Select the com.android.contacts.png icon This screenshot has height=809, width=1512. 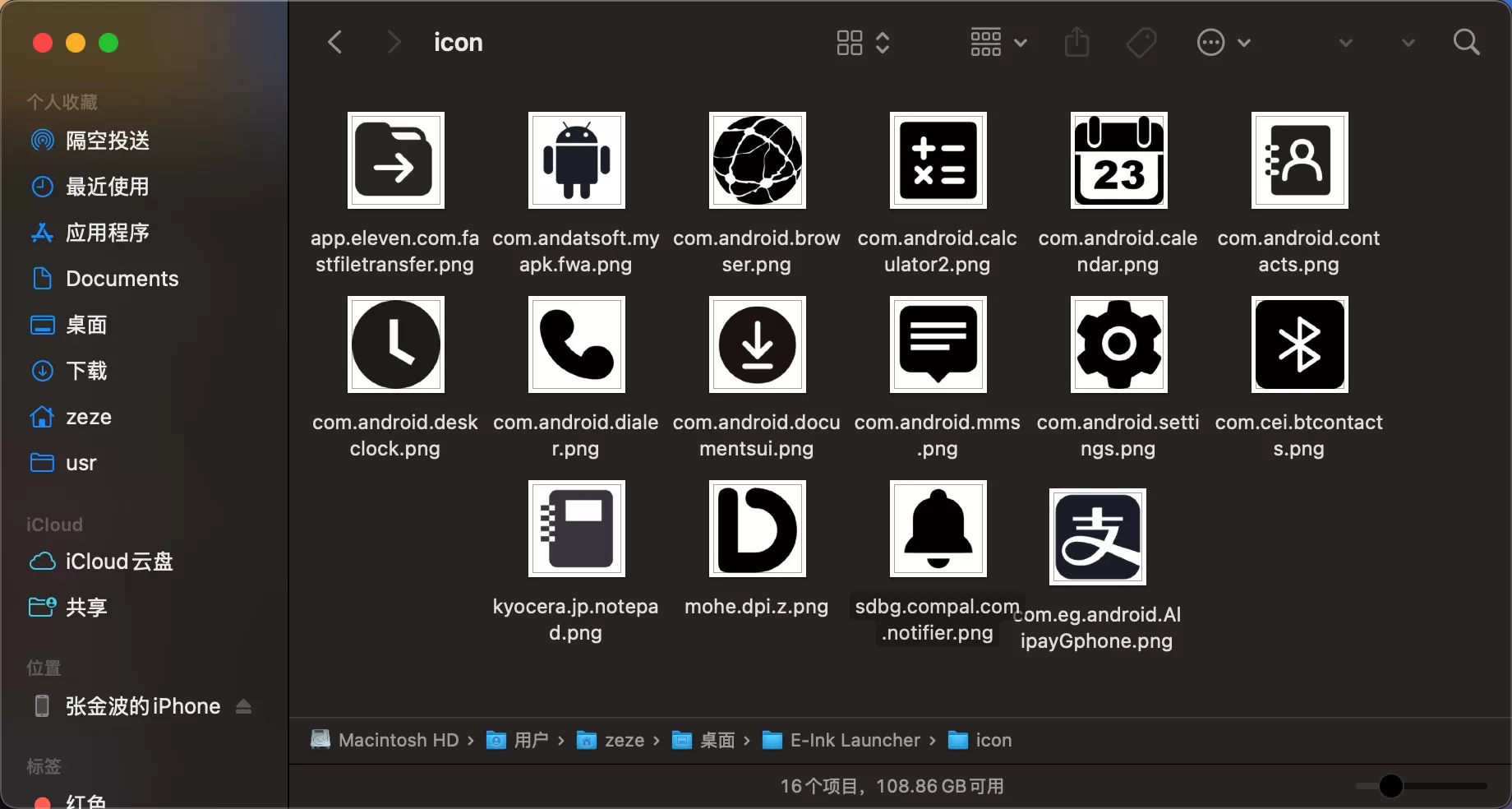(x=1299, y=160)
